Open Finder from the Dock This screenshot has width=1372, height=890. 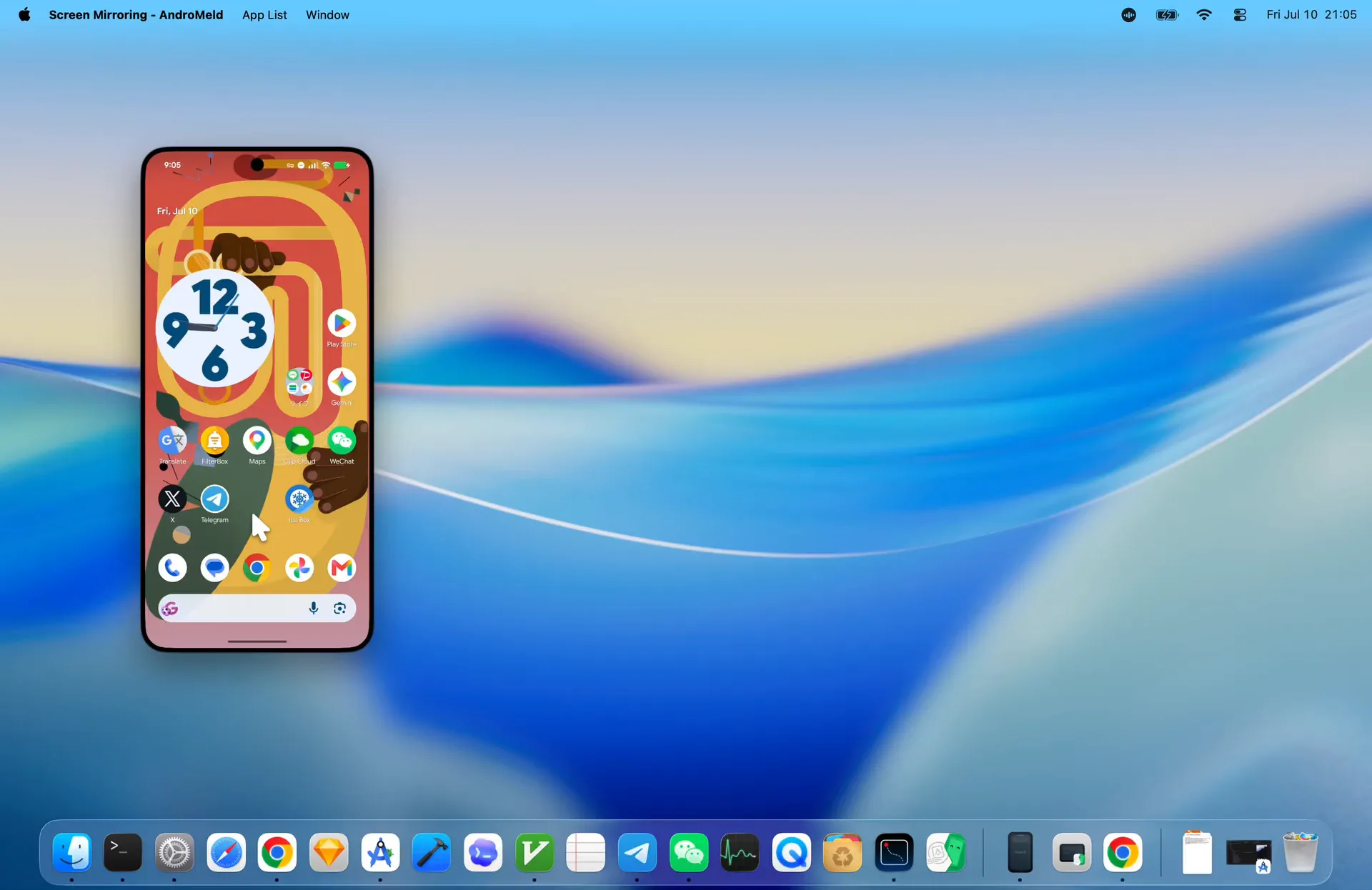pyautogui.click(x=71, y=852)
